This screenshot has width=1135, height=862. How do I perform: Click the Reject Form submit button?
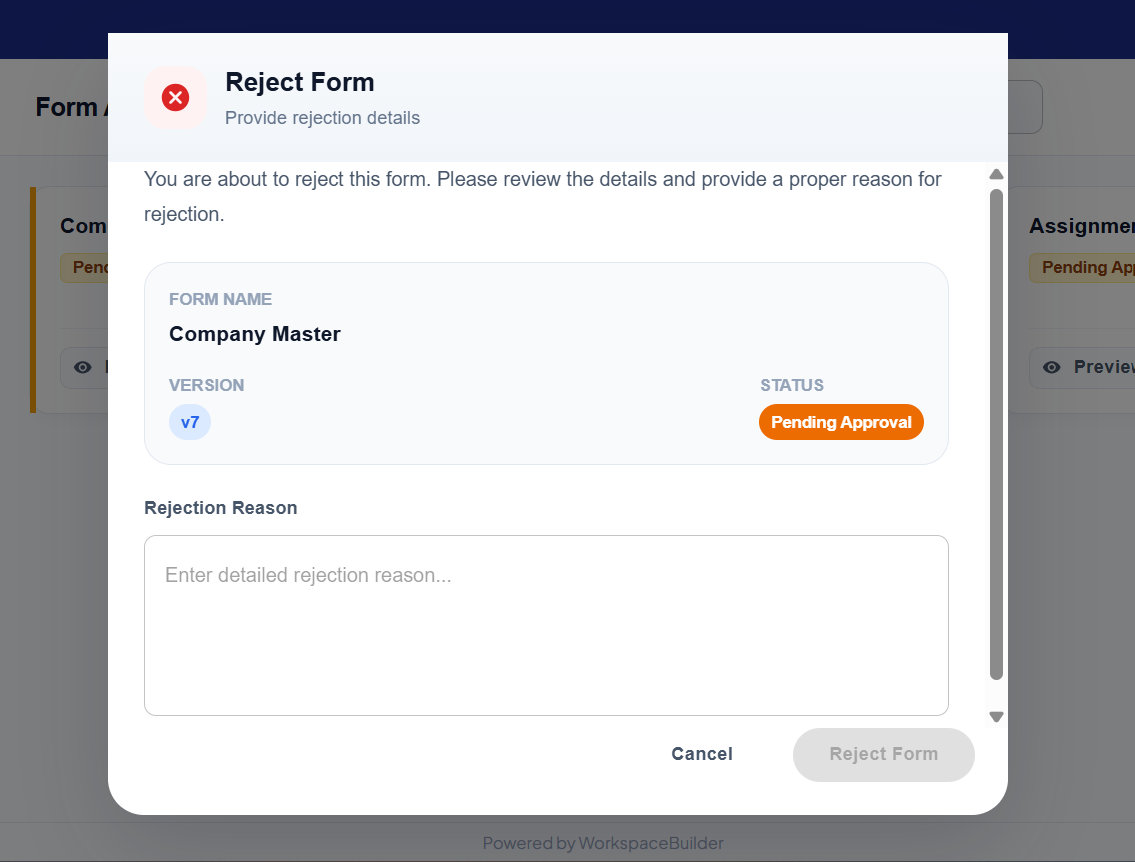click(x=883, y=754)
